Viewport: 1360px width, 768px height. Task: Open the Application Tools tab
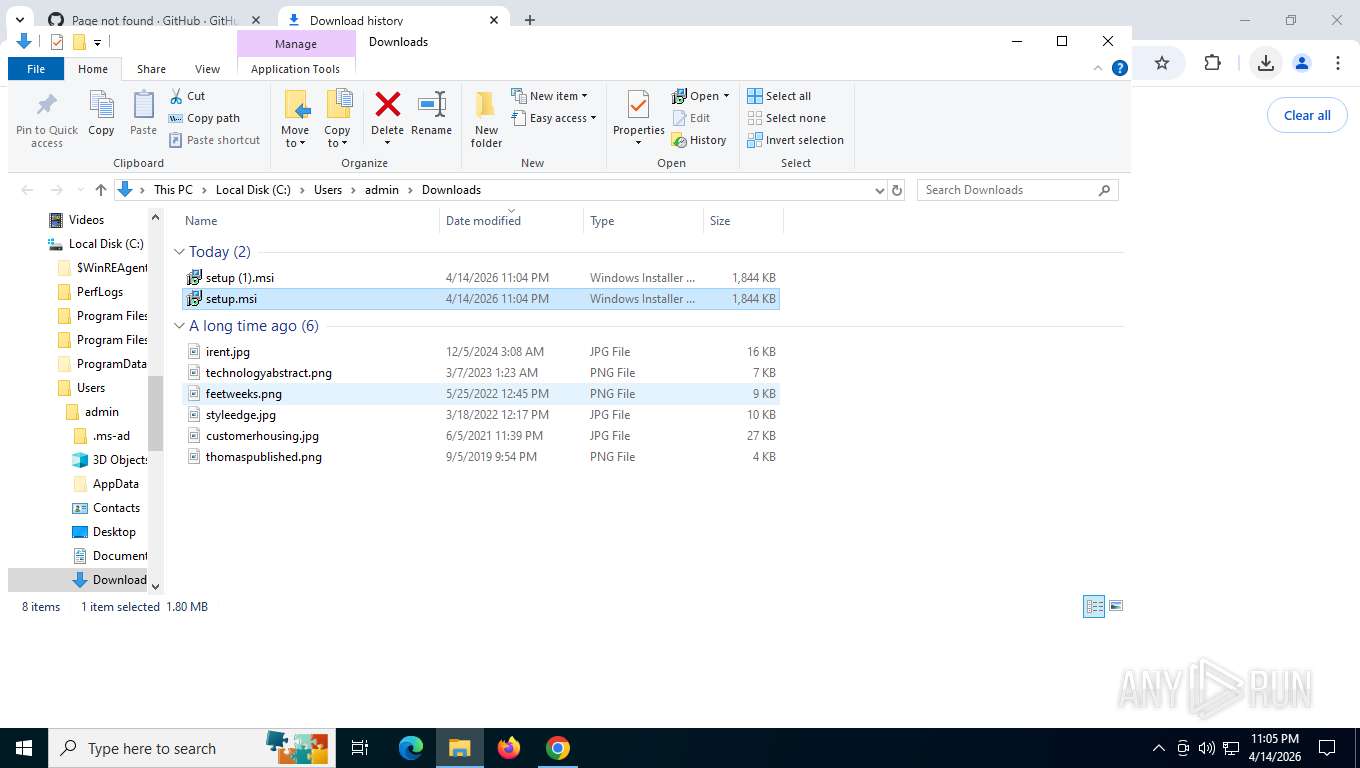(295, 69)
